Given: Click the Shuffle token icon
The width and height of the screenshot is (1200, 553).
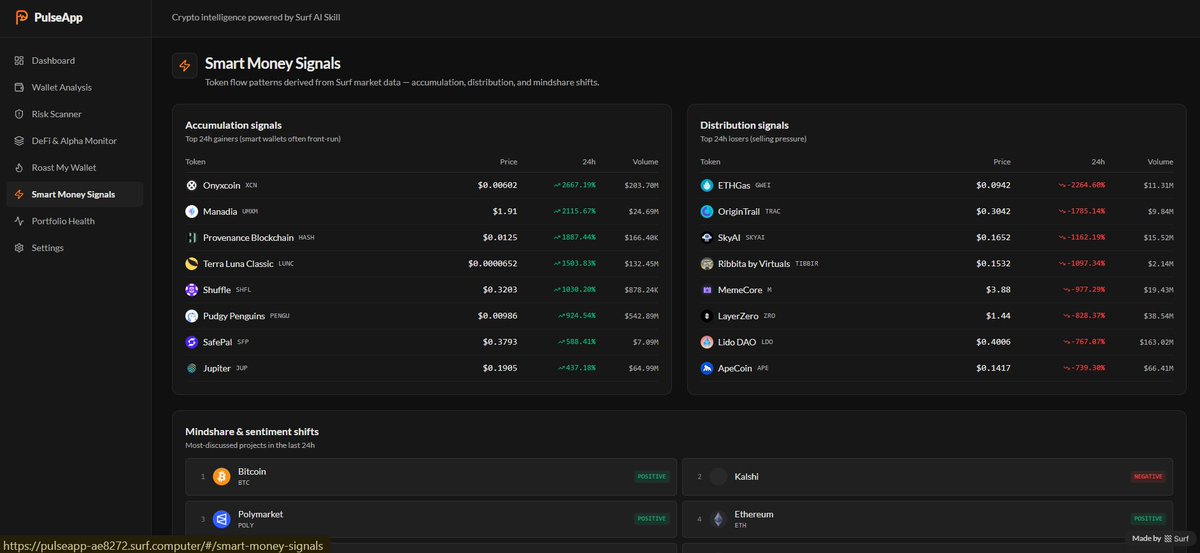Looking at the screenshot, I should (192, 289).
